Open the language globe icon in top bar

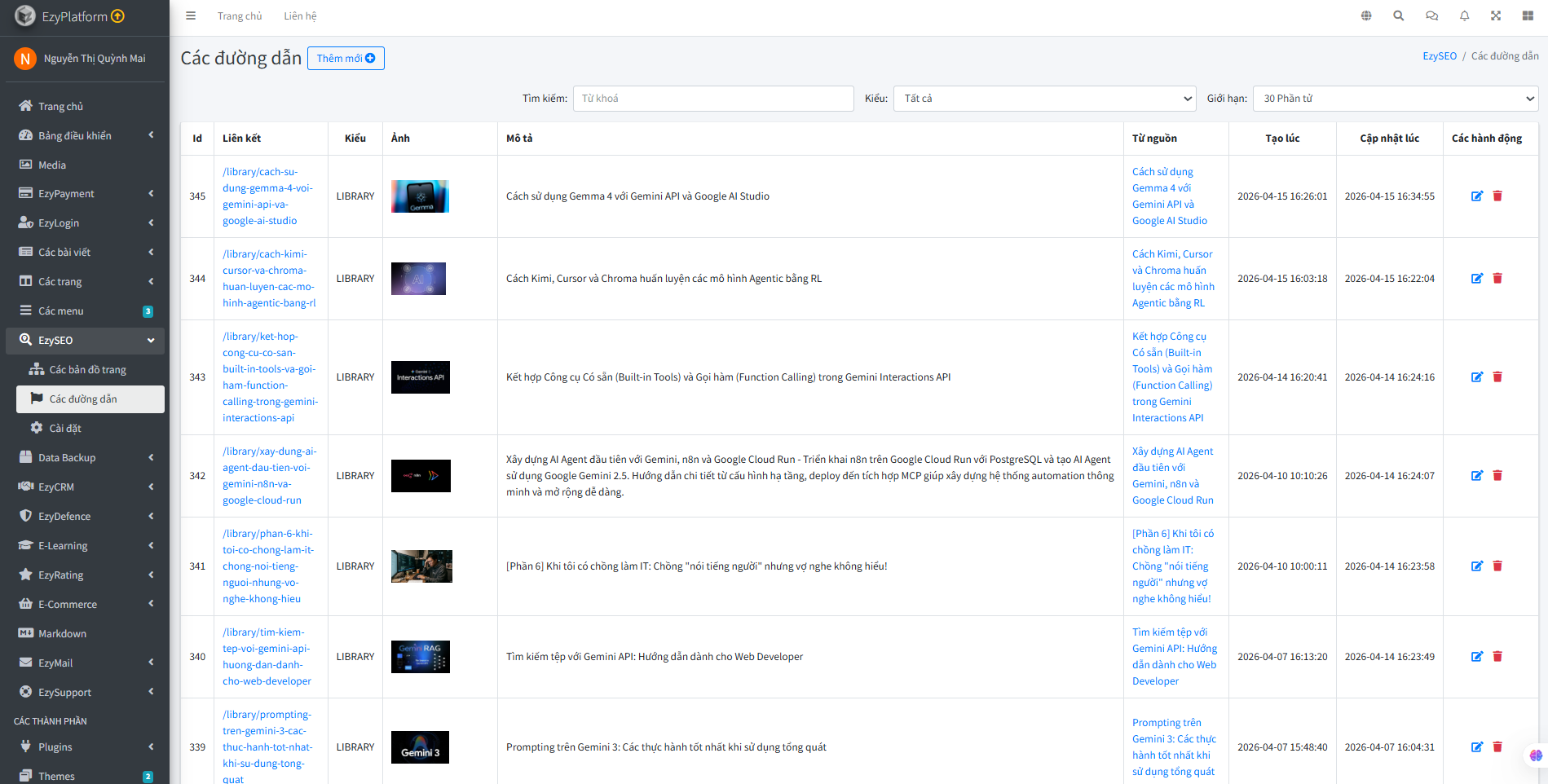coord(1365,15)
